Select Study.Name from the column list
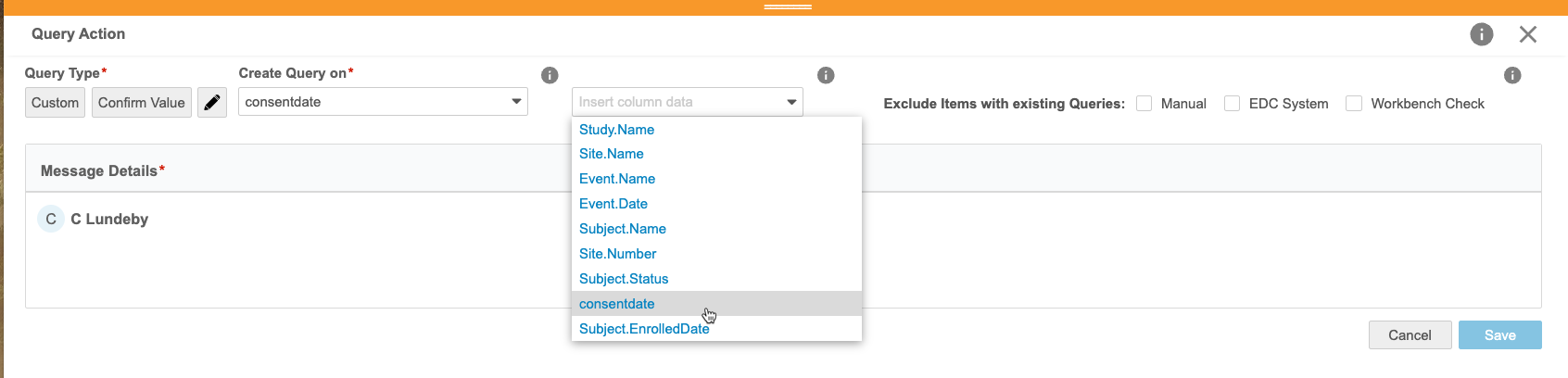The width and height of the screenshot is (1568, 378). pyautogui.click(x=616, y=130)
